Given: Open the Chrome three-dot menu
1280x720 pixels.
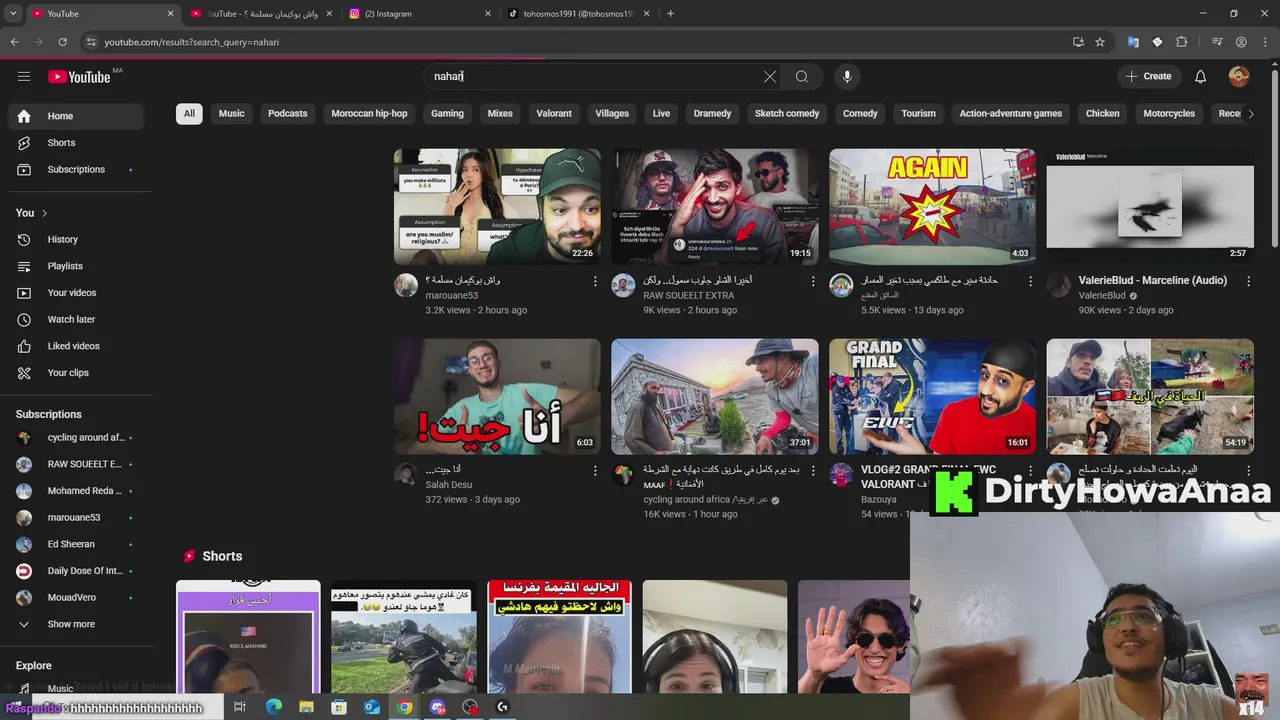Looking at the screenshot, I should click(1265, 42).
